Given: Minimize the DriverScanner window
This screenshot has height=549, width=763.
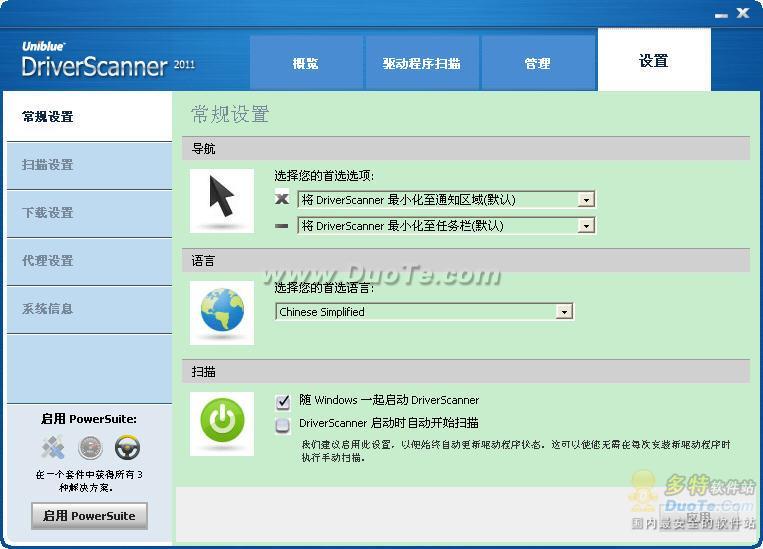Looking at the screenshot, I should click(721, 16).
